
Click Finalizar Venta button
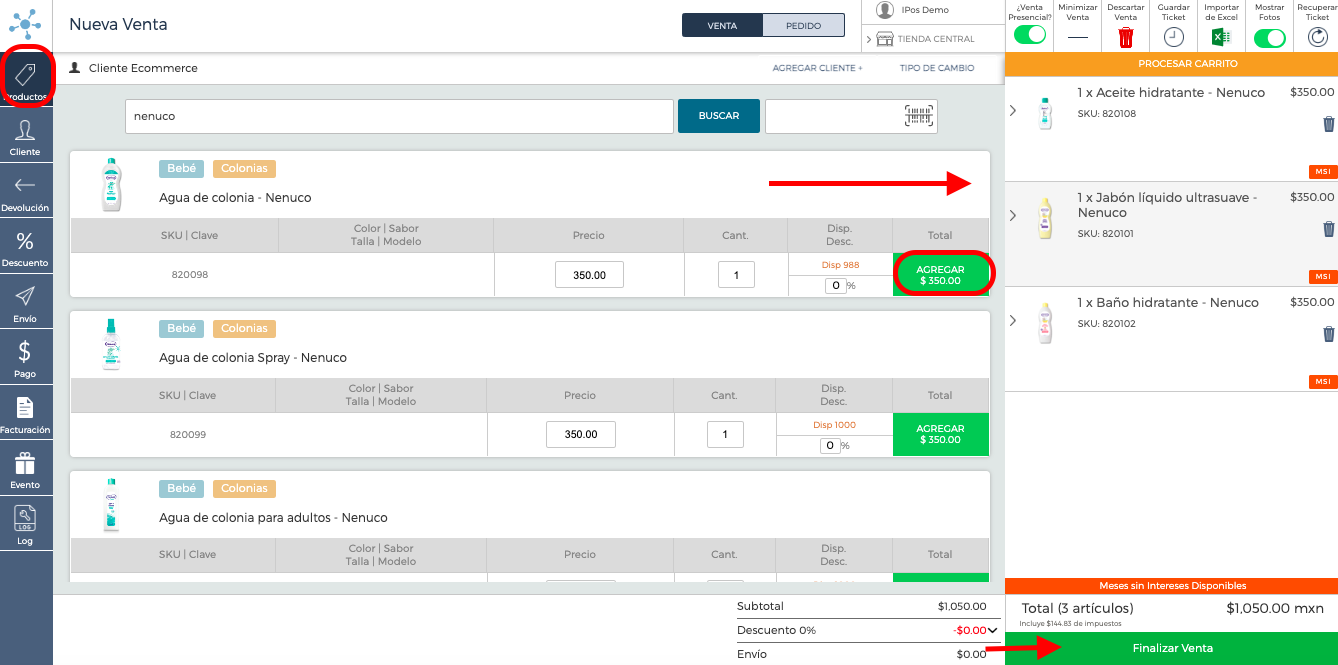[1172, 648]
